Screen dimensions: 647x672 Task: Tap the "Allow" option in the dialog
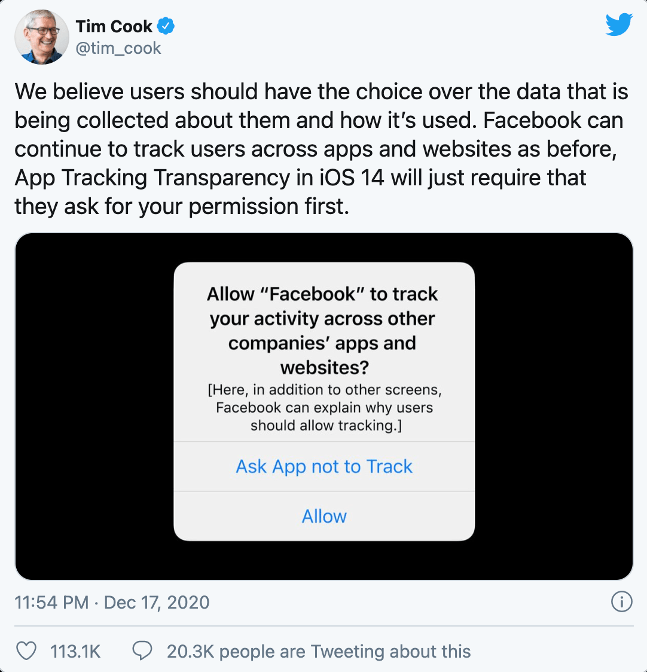pos(324,516)
